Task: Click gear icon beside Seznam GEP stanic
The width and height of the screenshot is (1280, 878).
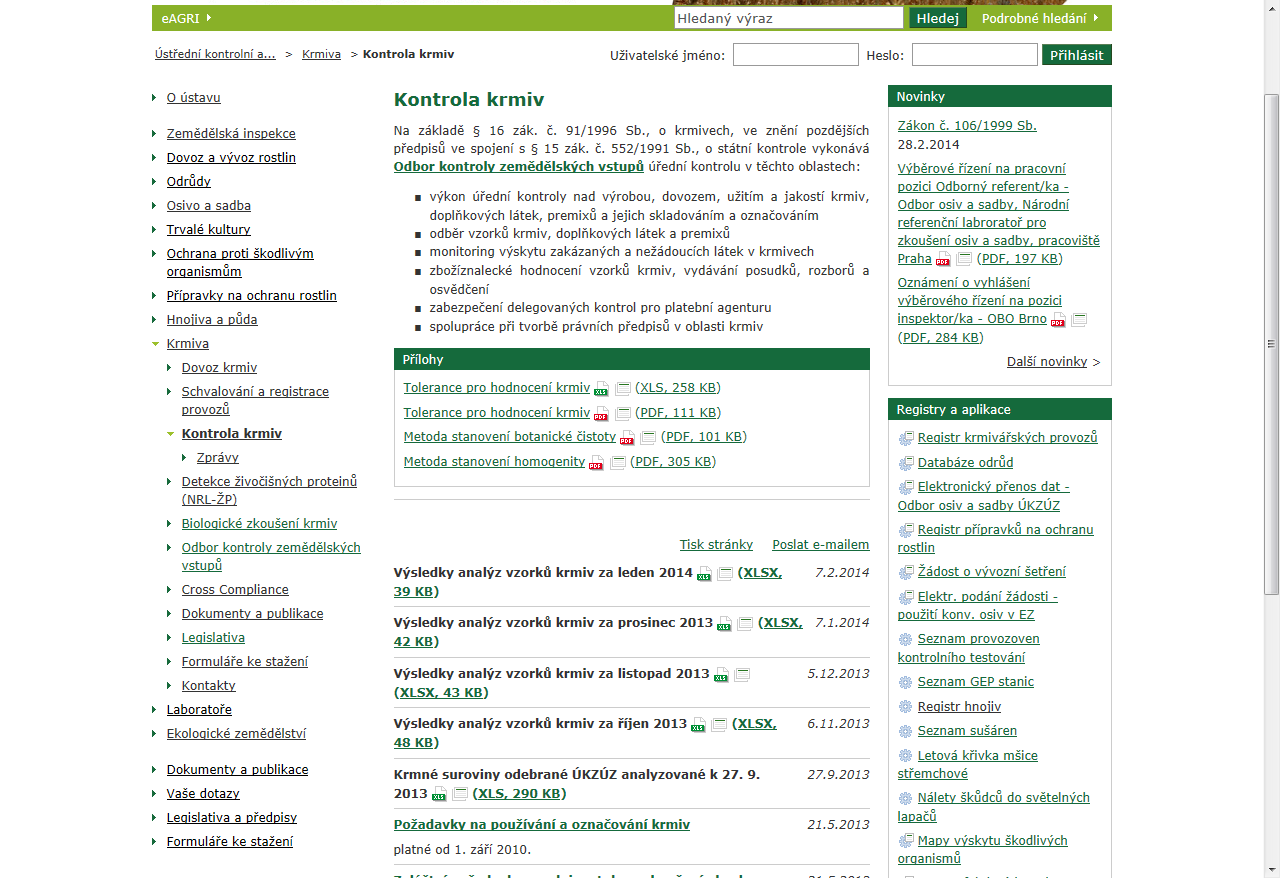Action: (x=906, y=682)
